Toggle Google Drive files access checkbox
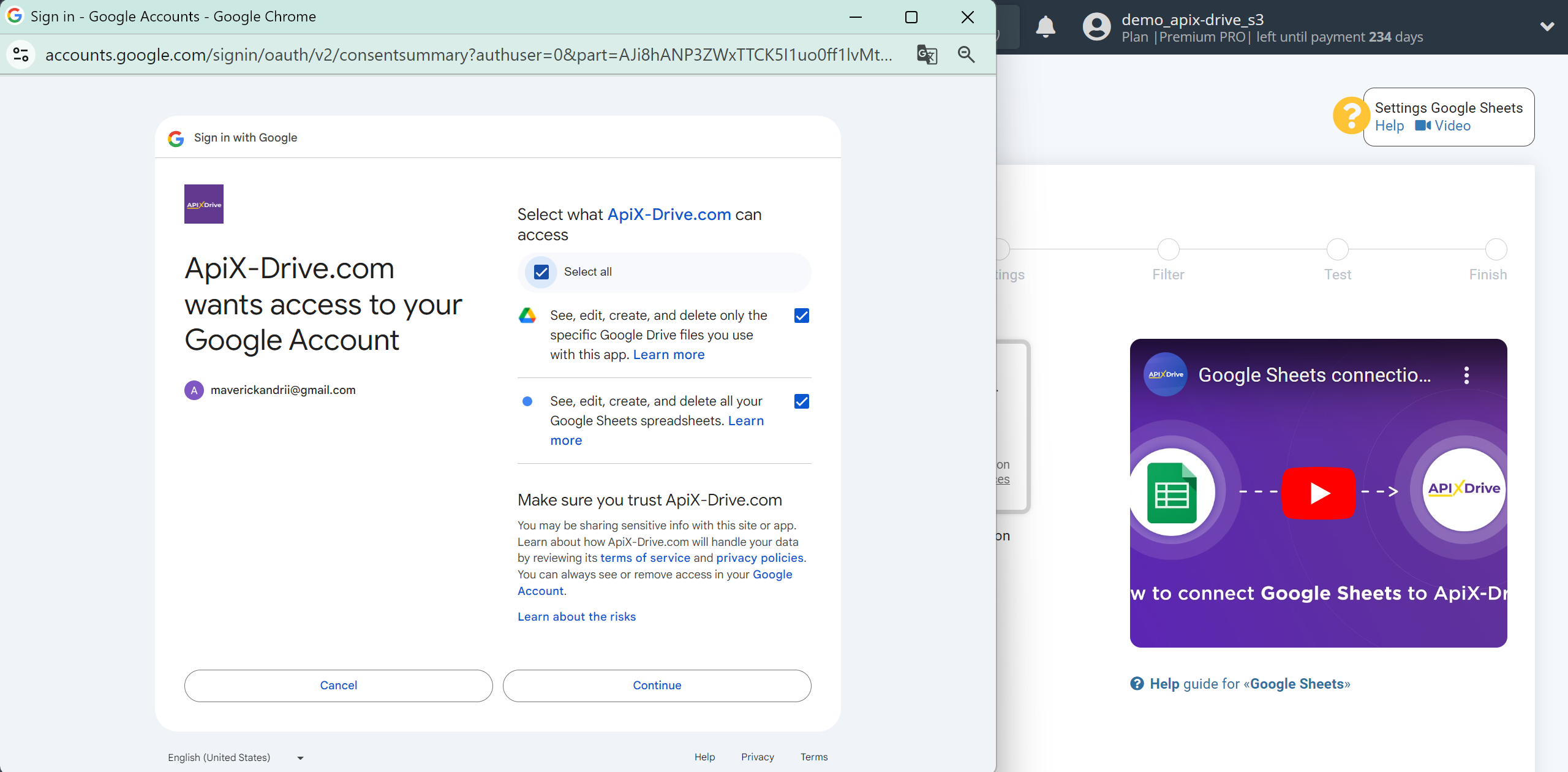 click(x=800, y=316)
